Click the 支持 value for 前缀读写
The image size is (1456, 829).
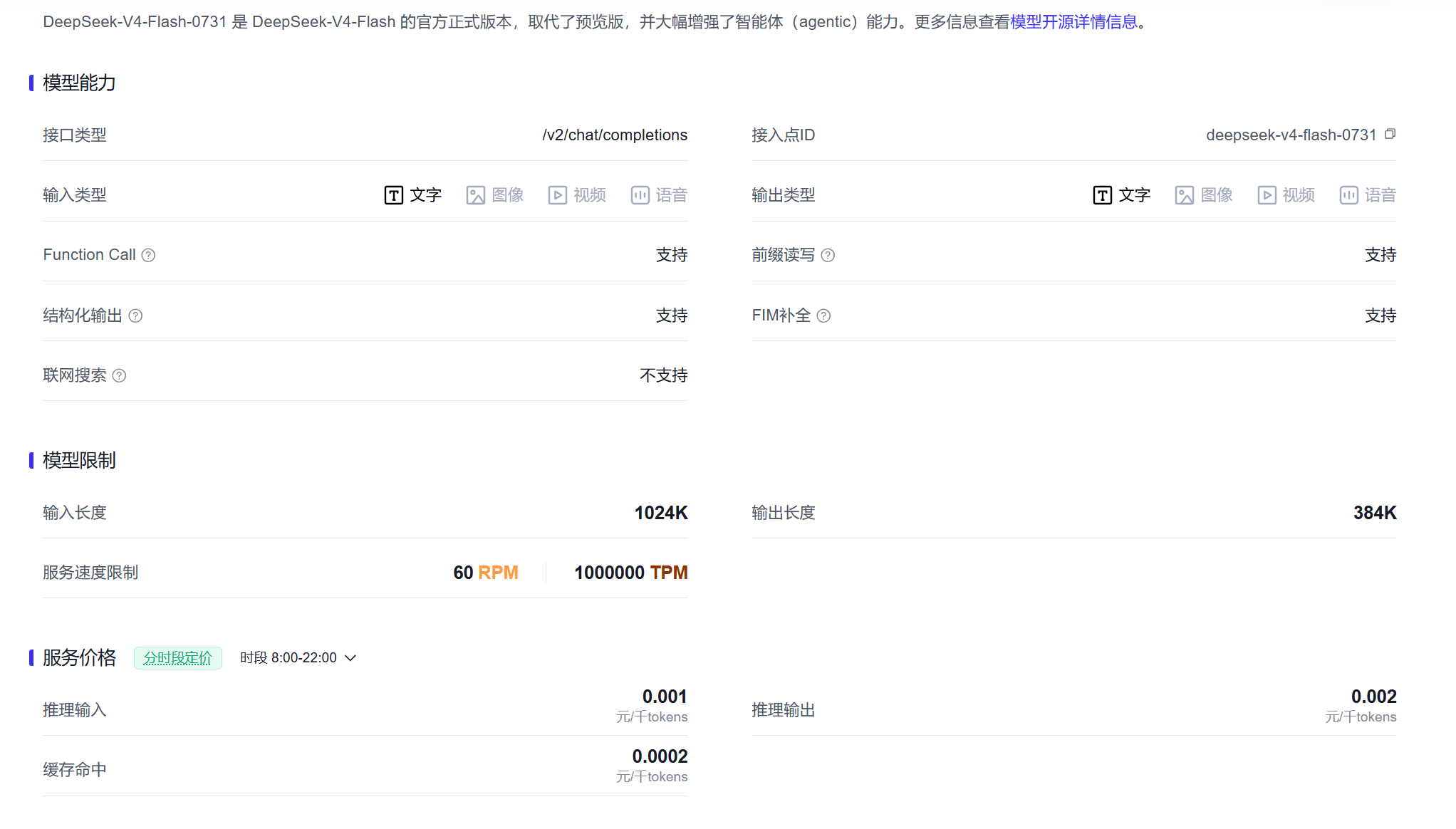click(x=1380, y=255)
